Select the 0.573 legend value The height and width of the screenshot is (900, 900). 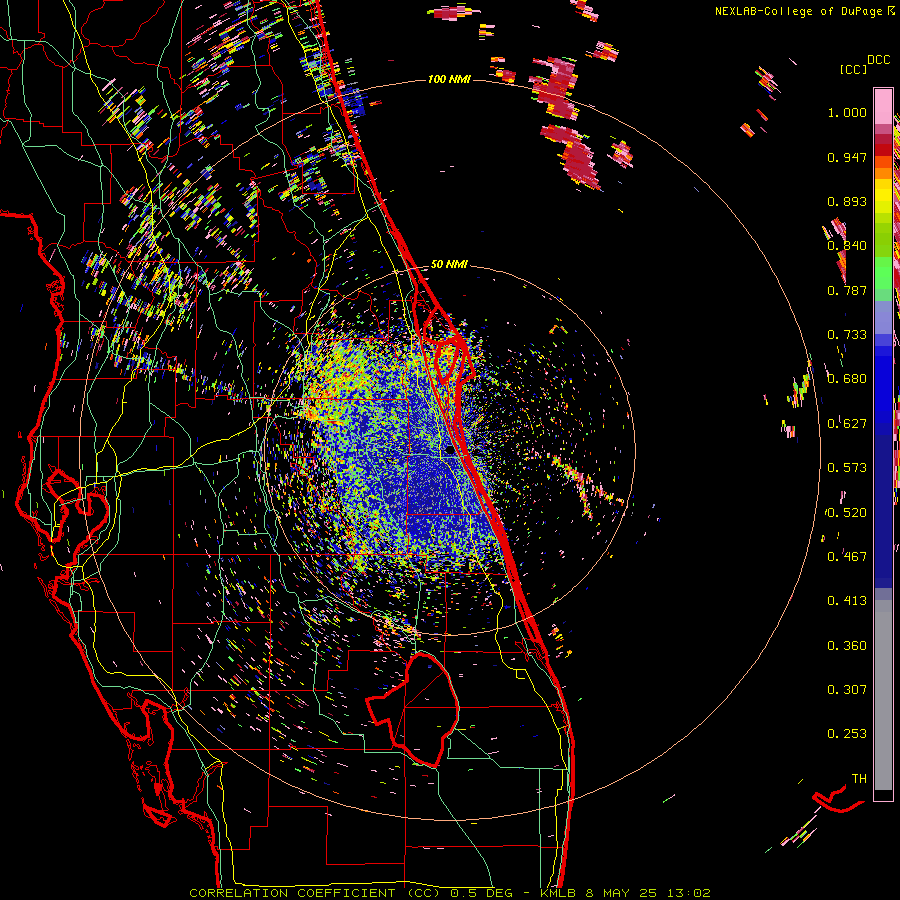point(847,468)
